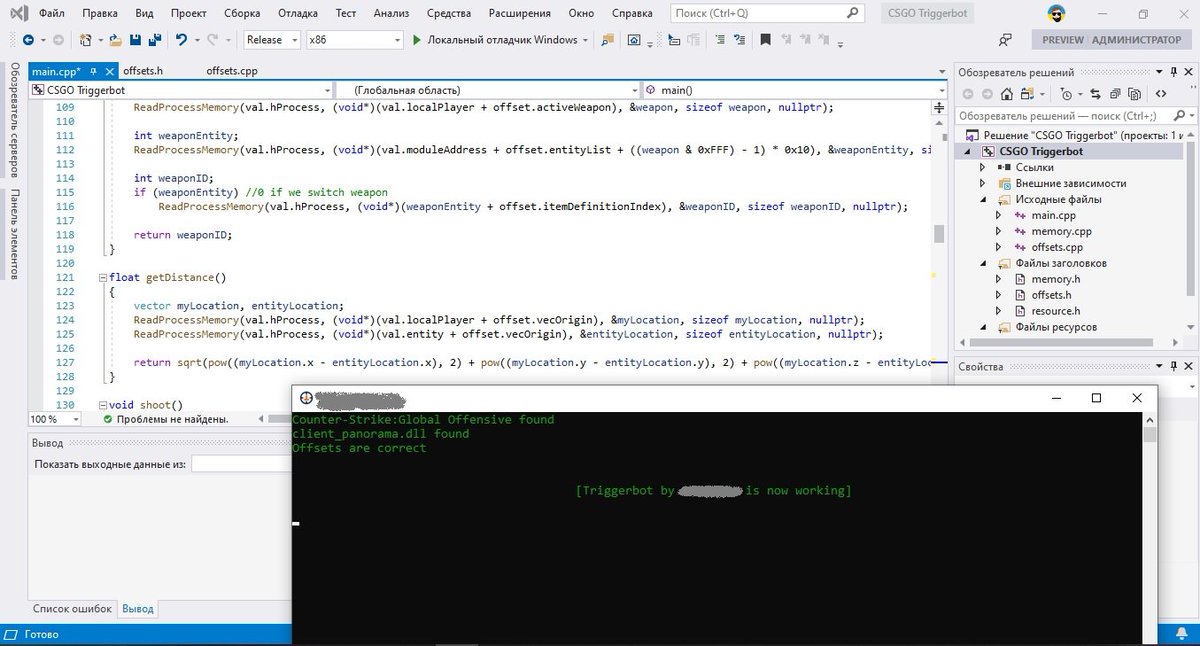Click the Navigate Backward arrow in toolbar
This screenshot has height=646, width=1200.
[x=27, y=40]
